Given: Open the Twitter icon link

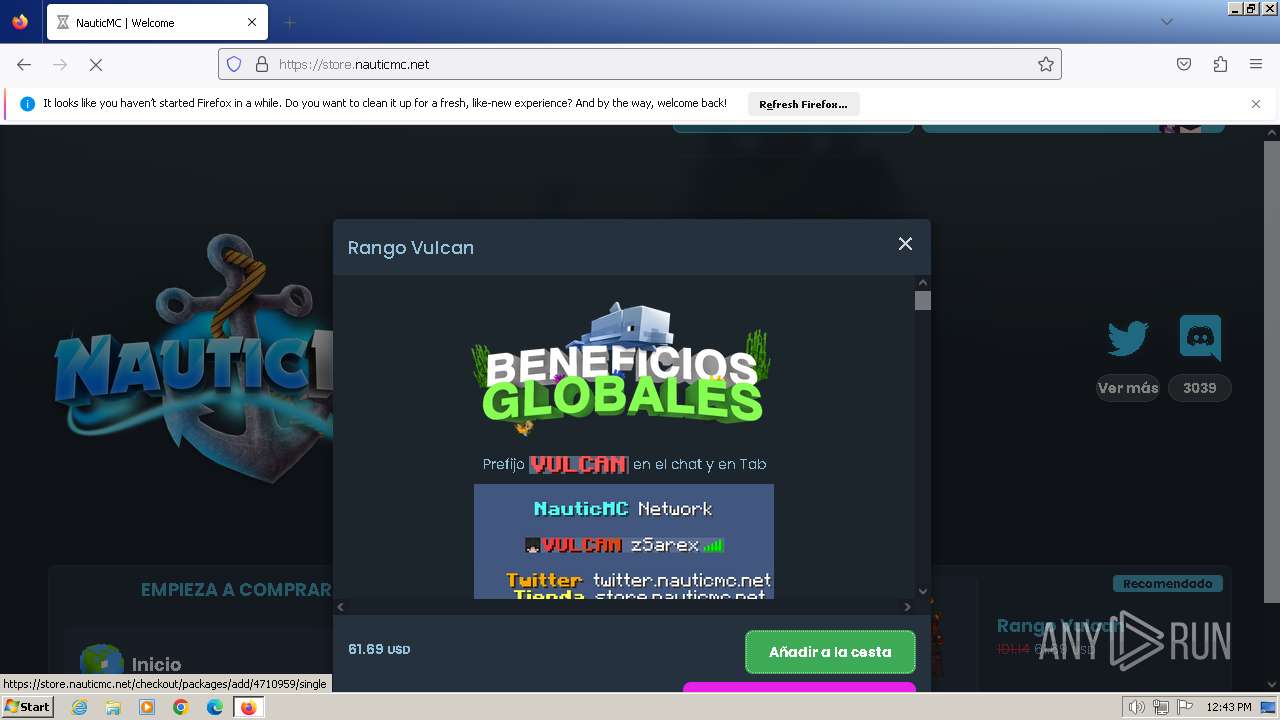Looking at the screenshot, I should coord(1128,338).
